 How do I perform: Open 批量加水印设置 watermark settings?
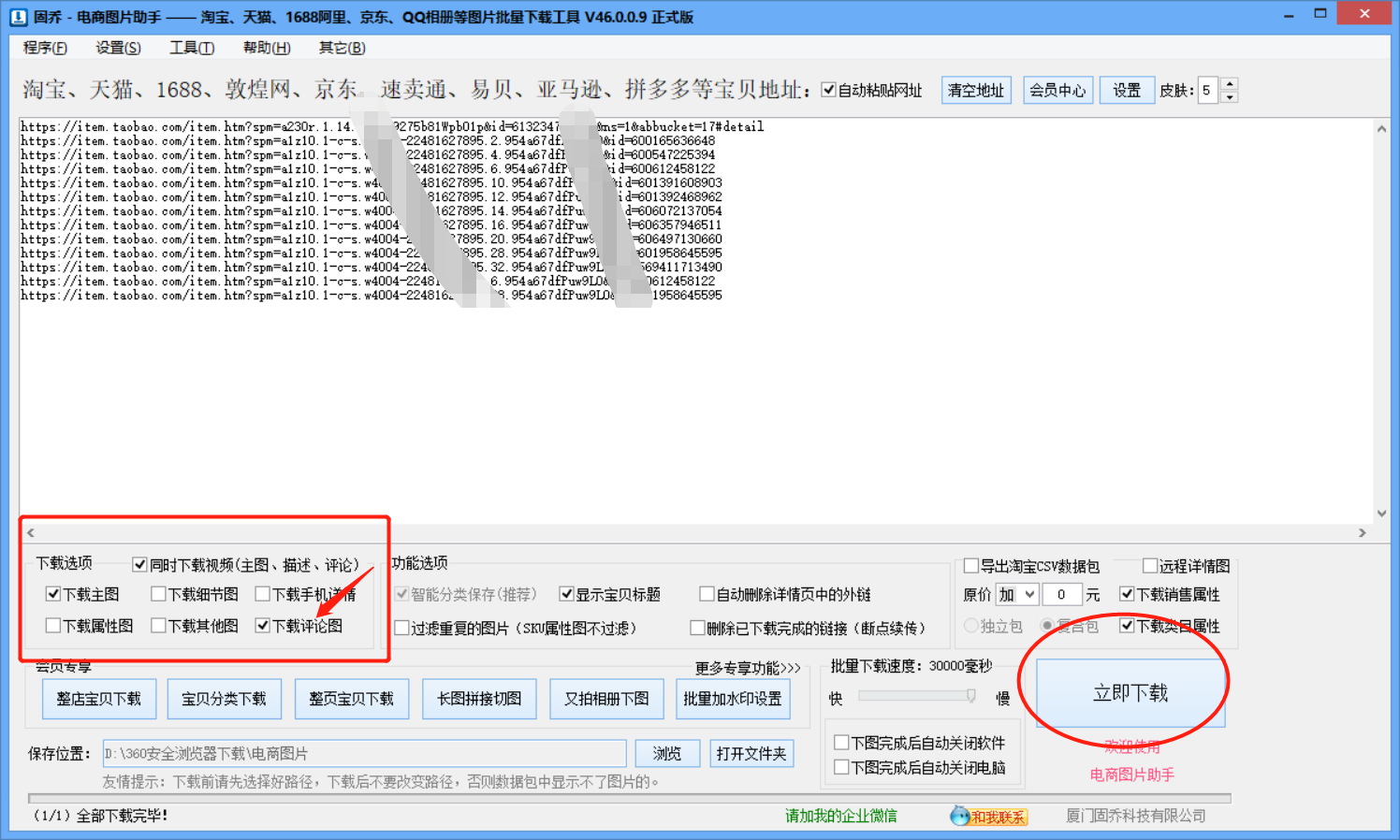(733, 699)
